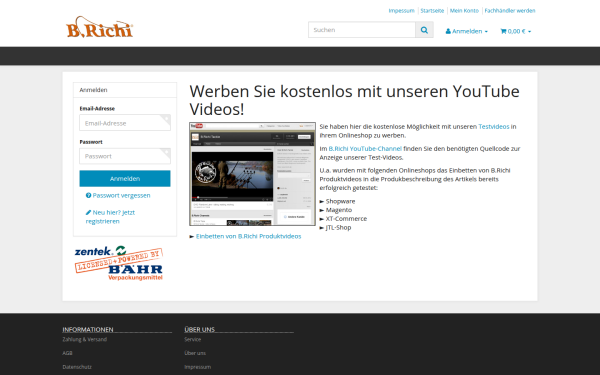Screen dimensions: 600x375
Task: Click the Shopware list item text
Action: 340,201
